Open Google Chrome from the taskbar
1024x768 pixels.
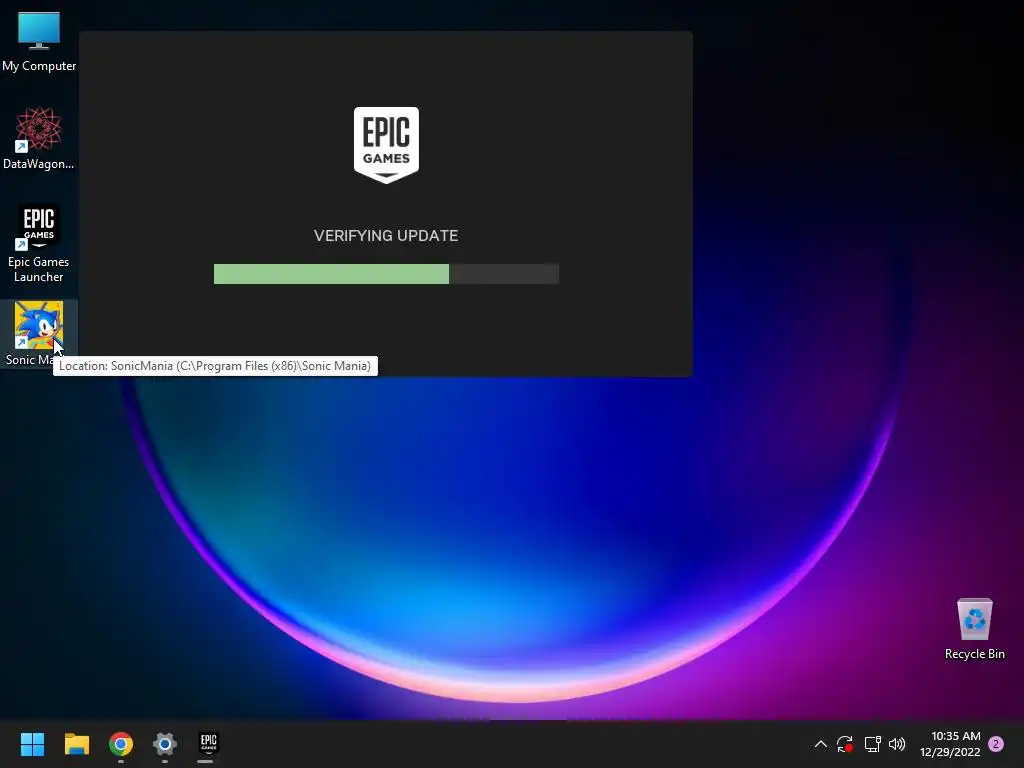point(121,744)
